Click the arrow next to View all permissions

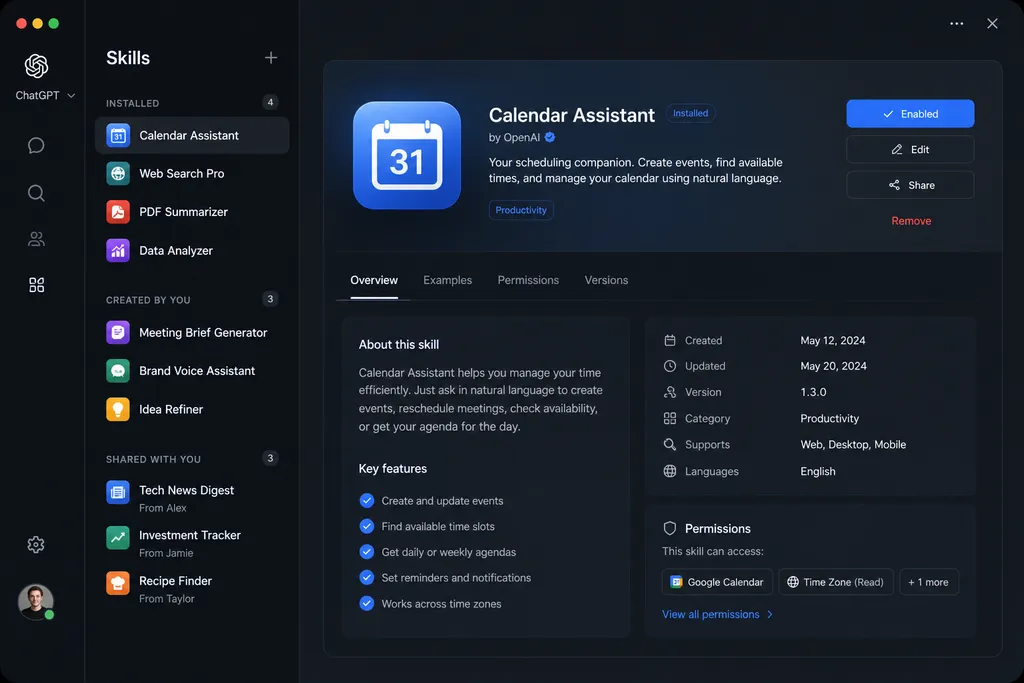click(770, 614)
